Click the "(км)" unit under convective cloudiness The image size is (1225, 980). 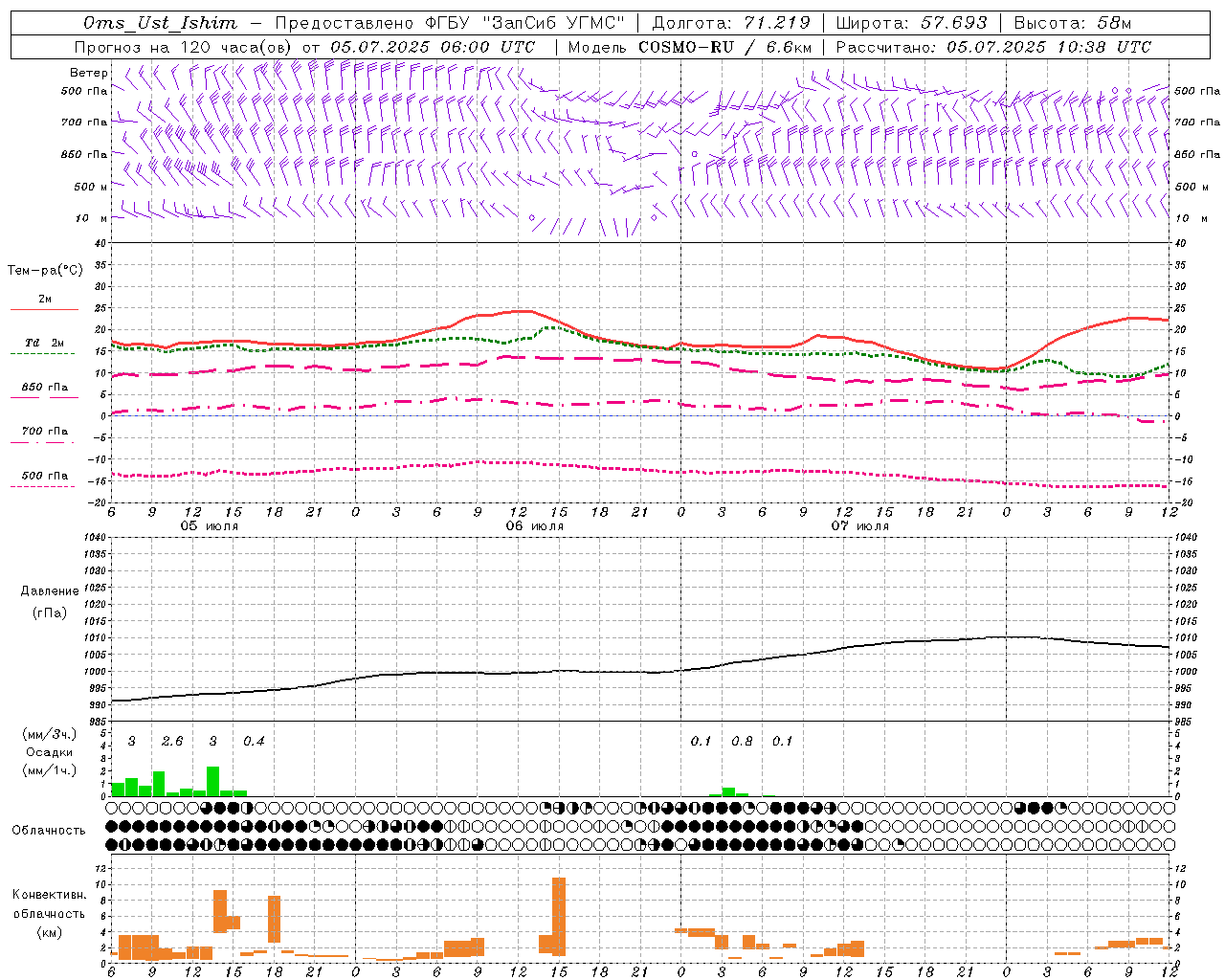click(x=50, y=932)
